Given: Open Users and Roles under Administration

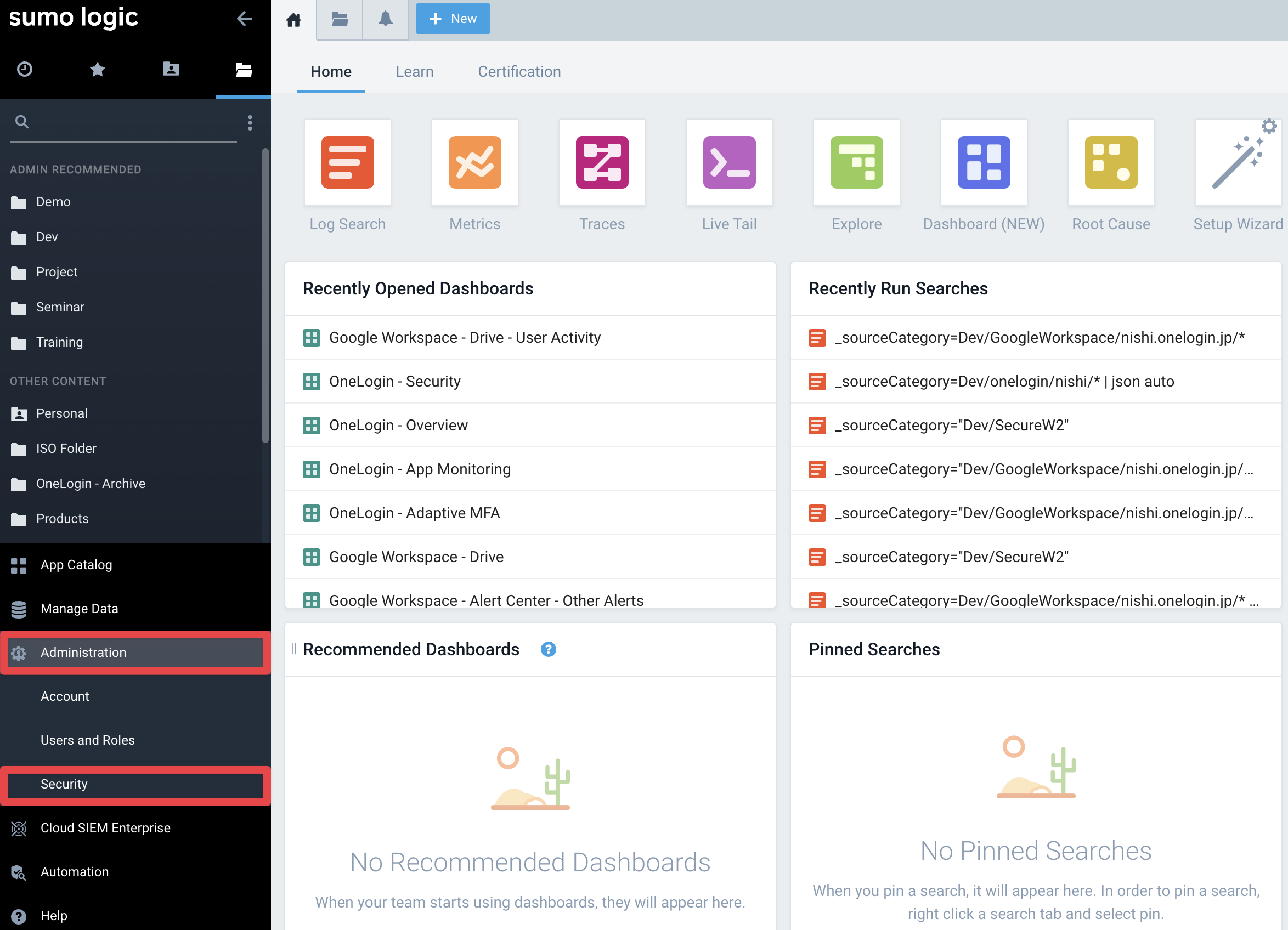Looking at the screenshot, I should (135, 740).
